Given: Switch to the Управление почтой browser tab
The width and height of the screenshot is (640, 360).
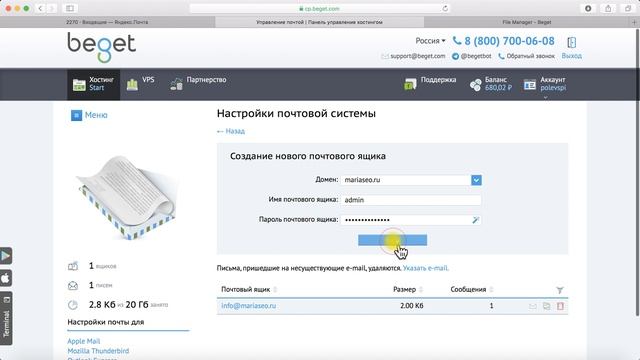Looking at the screenshot, I should [320, 22].
